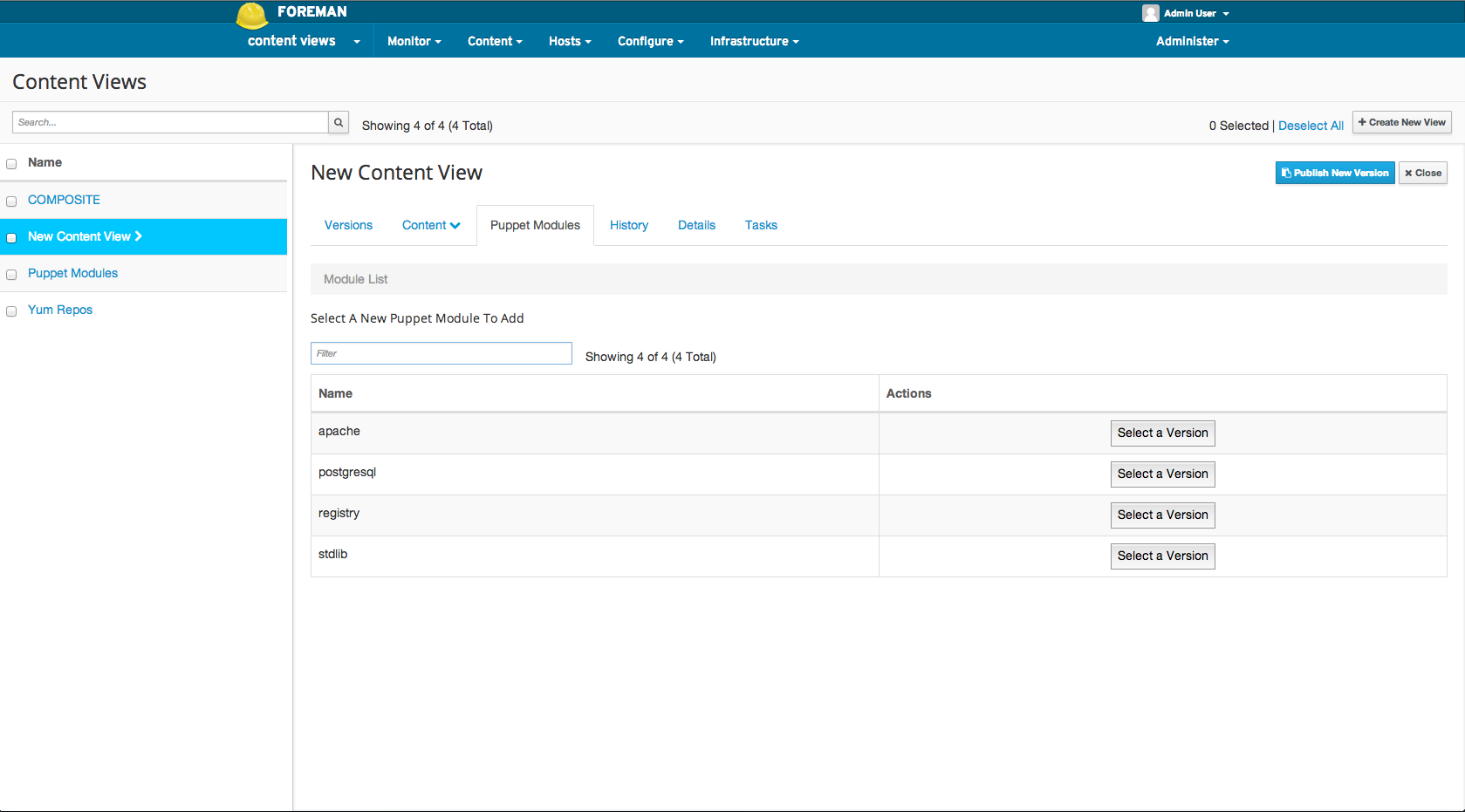Click the search magnifier icon button
This screenshot has height=812, width=1465.
point(339,123)
